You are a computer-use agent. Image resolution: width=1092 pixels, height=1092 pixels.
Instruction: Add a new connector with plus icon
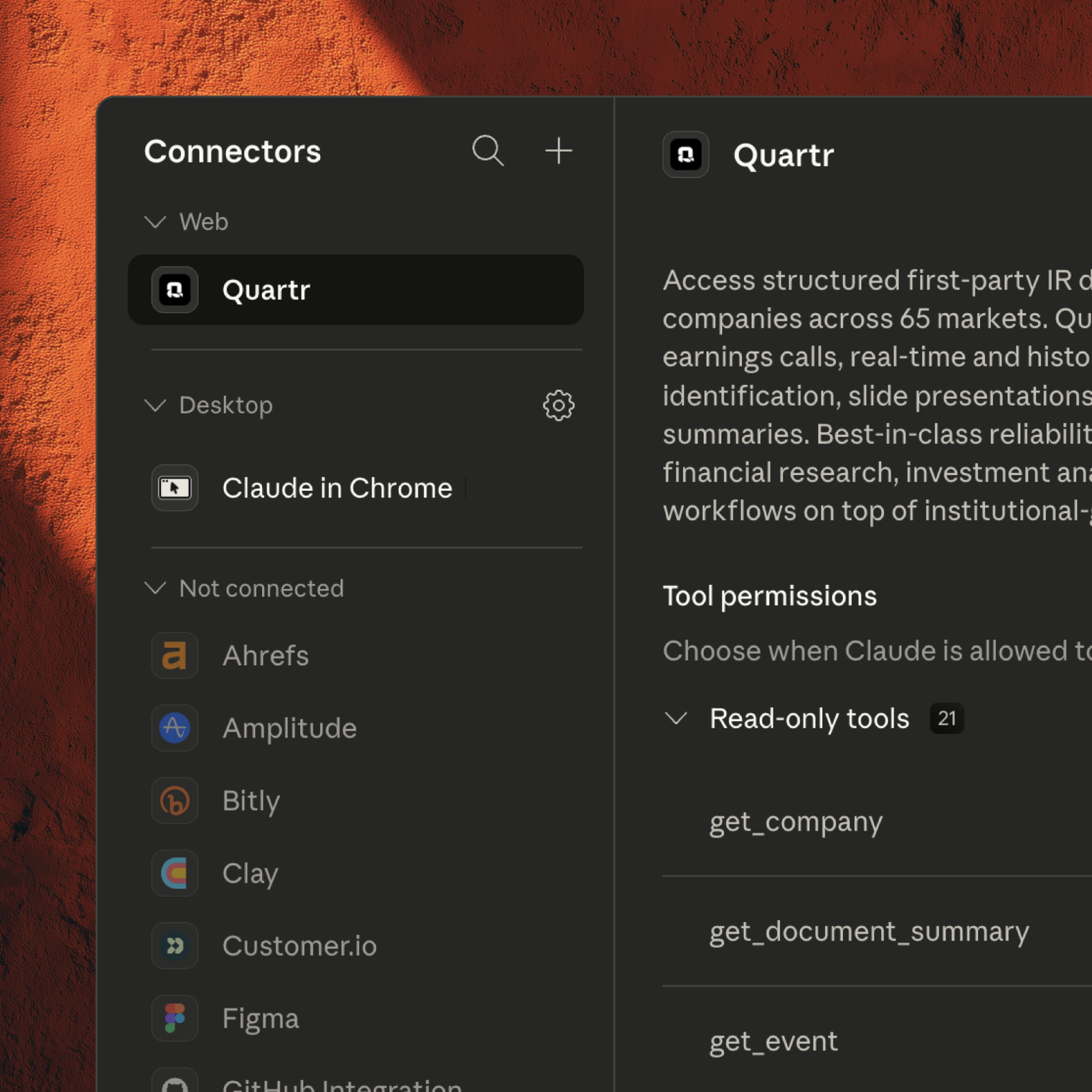pyautogui.click(x=559, y=151)
